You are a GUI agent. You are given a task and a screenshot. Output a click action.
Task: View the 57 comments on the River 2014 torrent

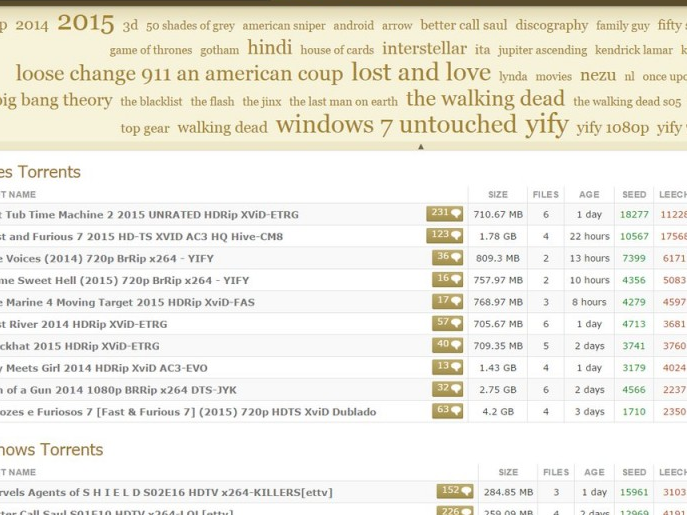pos(448,324)
